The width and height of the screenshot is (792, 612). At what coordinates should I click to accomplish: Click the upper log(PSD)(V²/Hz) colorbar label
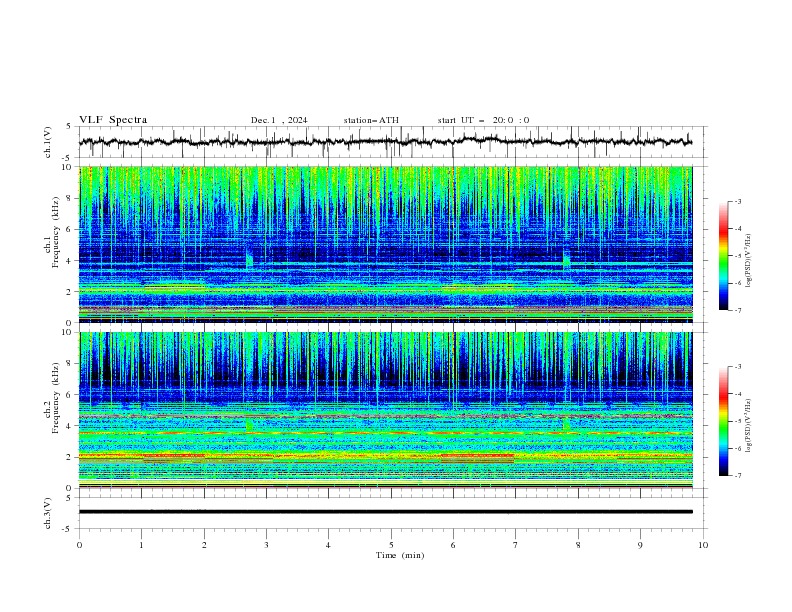tap(748, 261)
